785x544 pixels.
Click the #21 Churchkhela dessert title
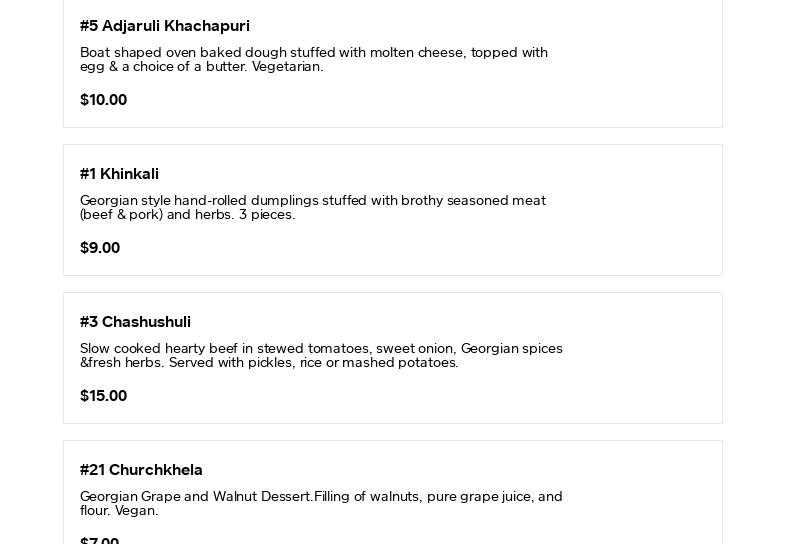(141, 470)
